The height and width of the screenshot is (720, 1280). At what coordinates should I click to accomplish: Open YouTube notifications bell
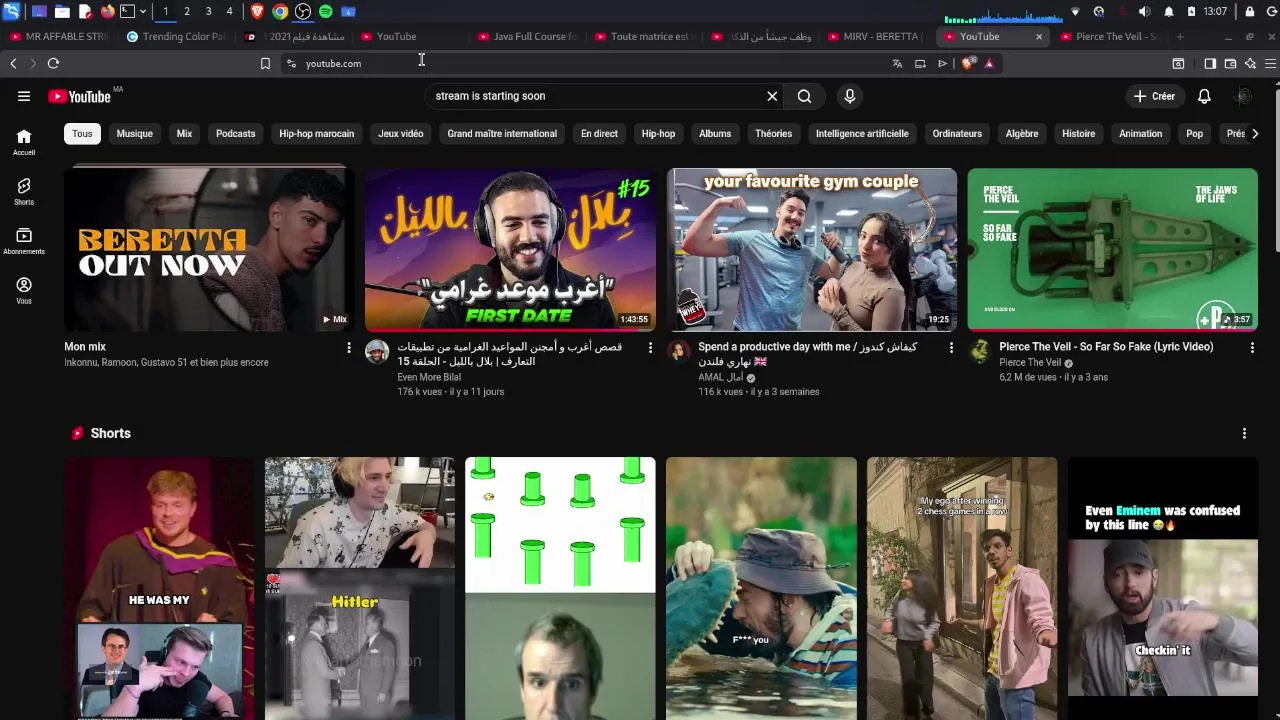(1204, 96)
